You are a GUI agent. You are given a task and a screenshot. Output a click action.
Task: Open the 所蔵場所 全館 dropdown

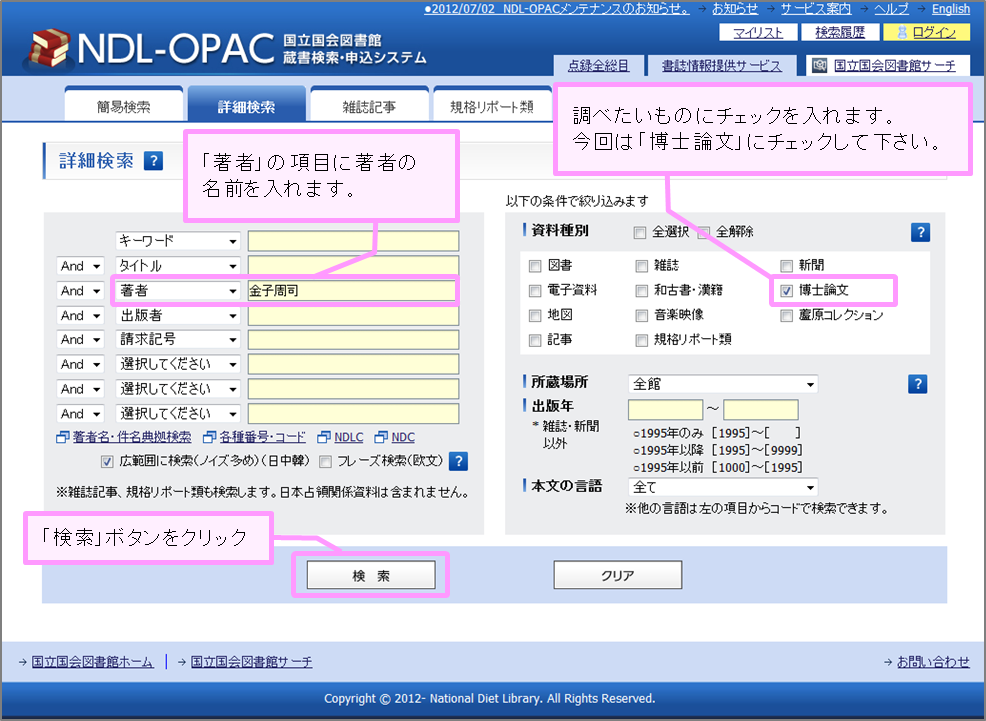tap(723, 383)
